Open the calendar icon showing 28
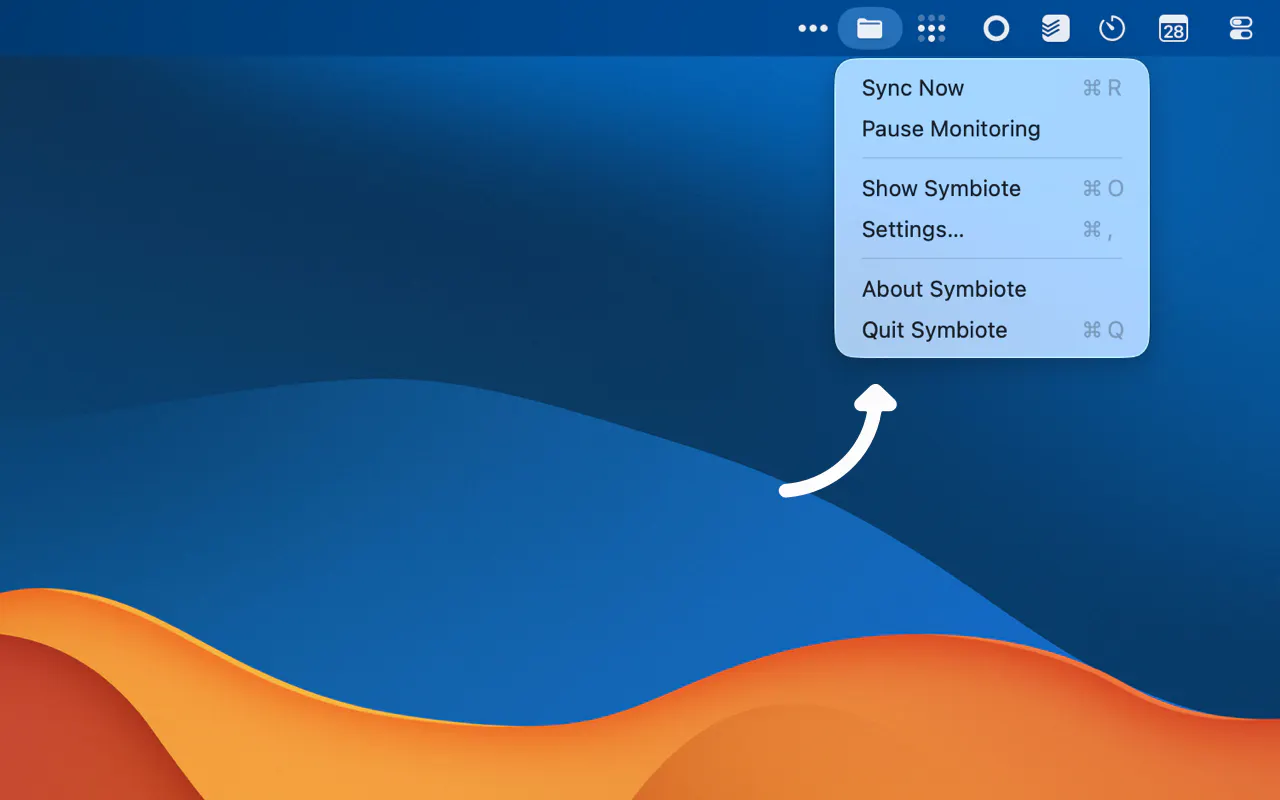Screen dimensions: 1280x800 pos(1173,28)
